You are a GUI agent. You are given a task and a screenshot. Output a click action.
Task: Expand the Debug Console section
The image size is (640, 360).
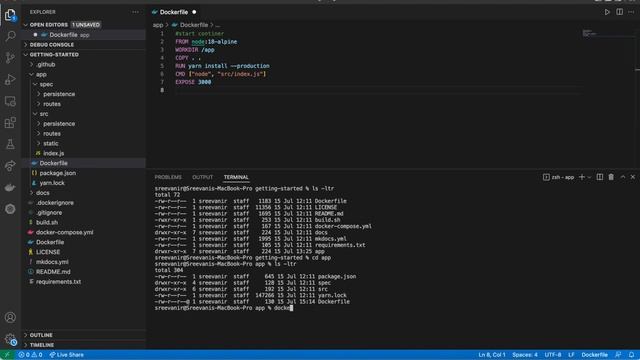(84, 44)
